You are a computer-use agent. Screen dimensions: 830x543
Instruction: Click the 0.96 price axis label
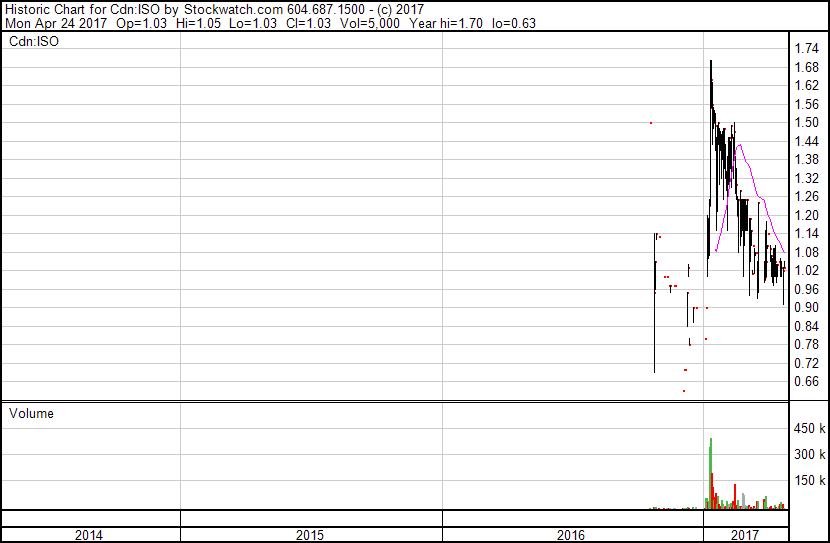[807, 289]
